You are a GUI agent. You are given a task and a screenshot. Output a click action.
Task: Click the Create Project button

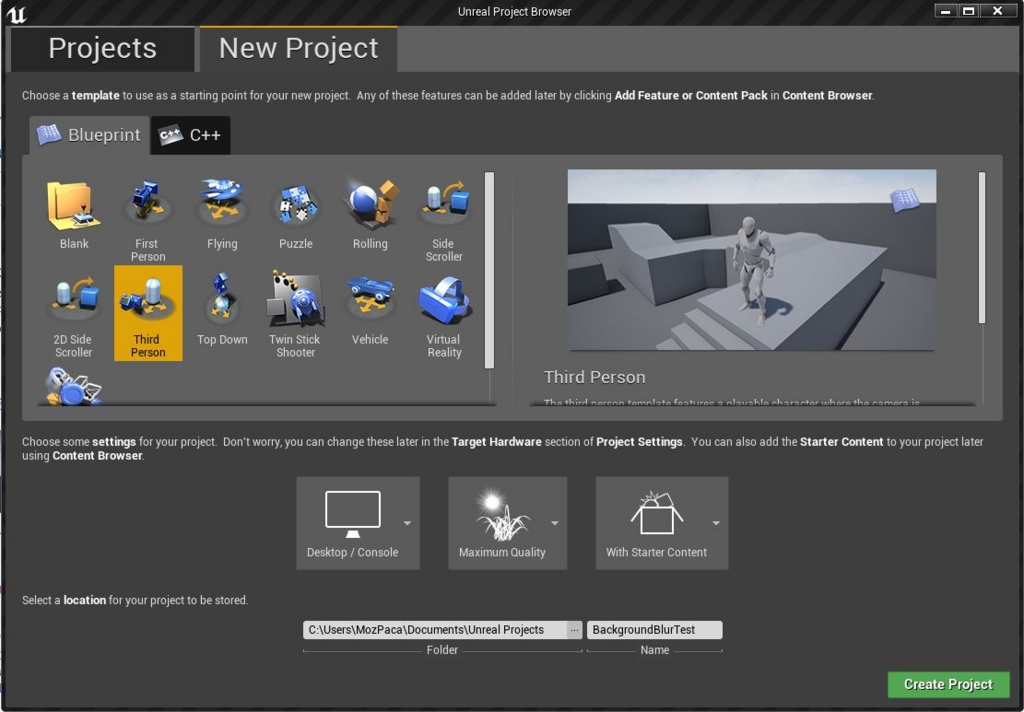(x=948, y=685)
